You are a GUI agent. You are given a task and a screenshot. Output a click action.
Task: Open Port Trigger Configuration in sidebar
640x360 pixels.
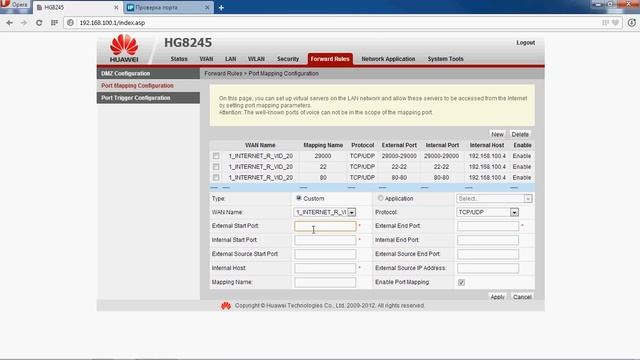[148, 98]
